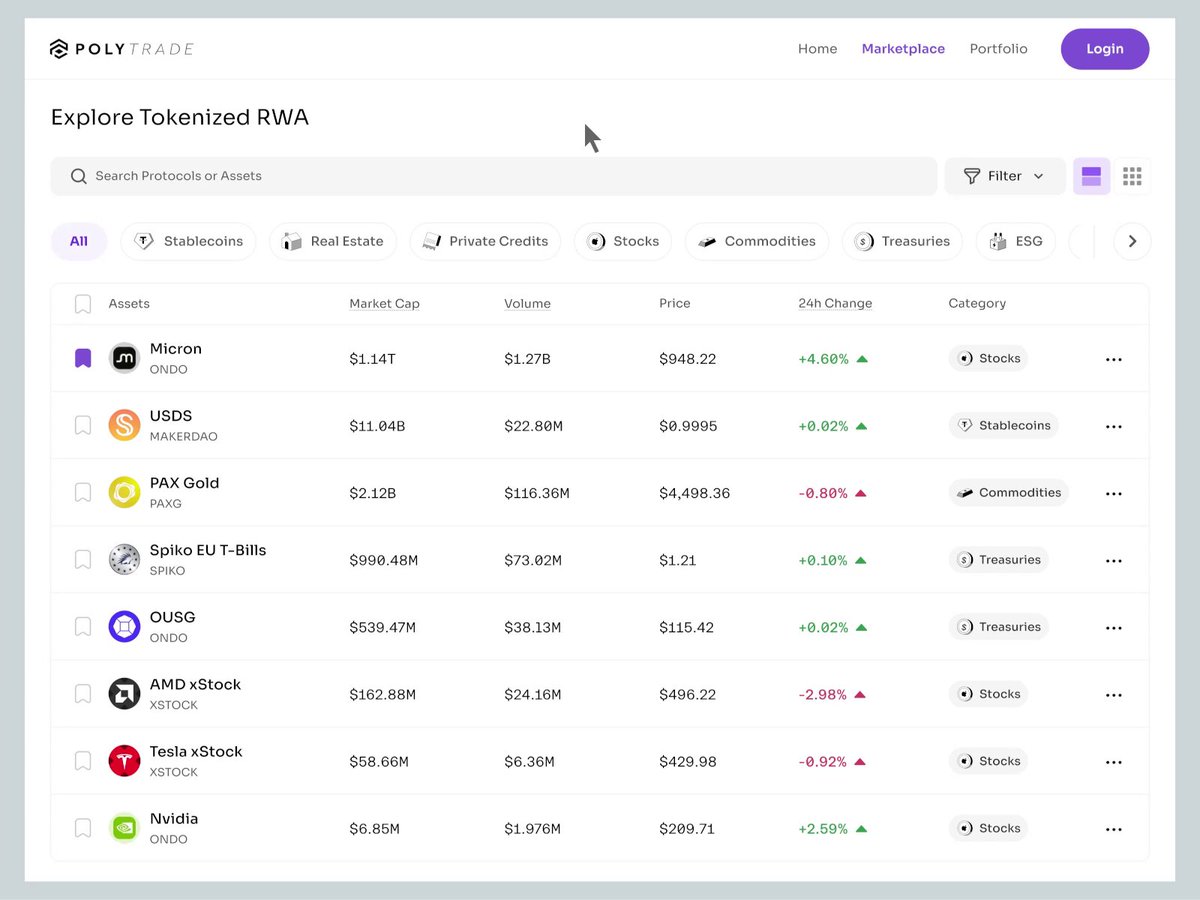Screen dimensions: 1200x900
Task: Filter by Stablecoins chip
Action: click(x=188, y=241)
